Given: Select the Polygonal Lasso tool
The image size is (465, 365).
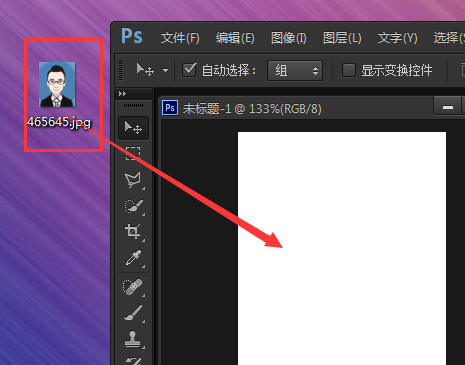Looking at the screenshot, I should [x=133, y=180].
